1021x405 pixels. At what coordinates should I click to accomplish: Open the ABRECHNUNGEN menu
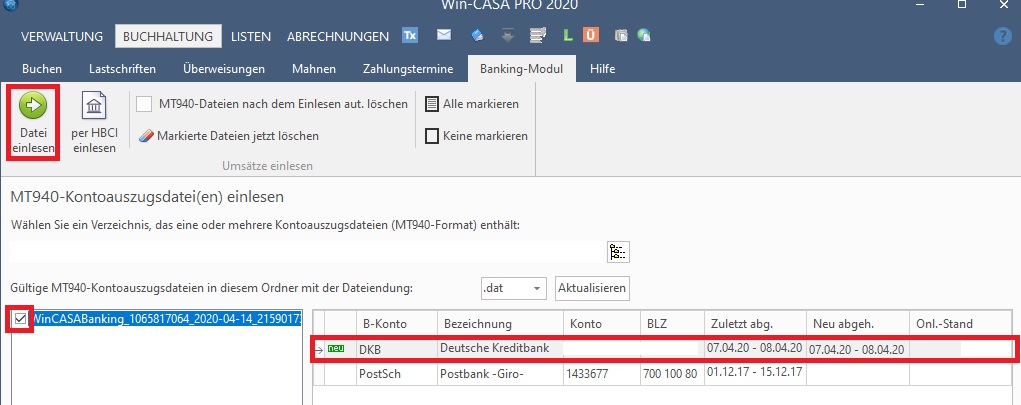[338, 36]
